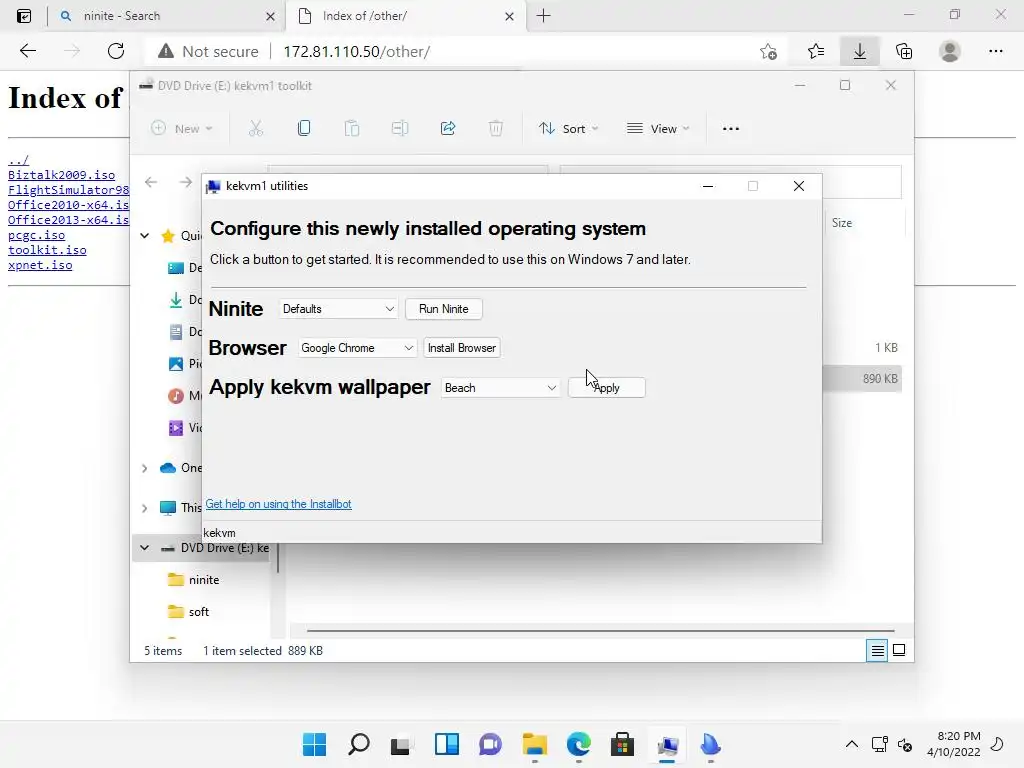
Task: Click the address bar URL
Action: click(357, 52)
